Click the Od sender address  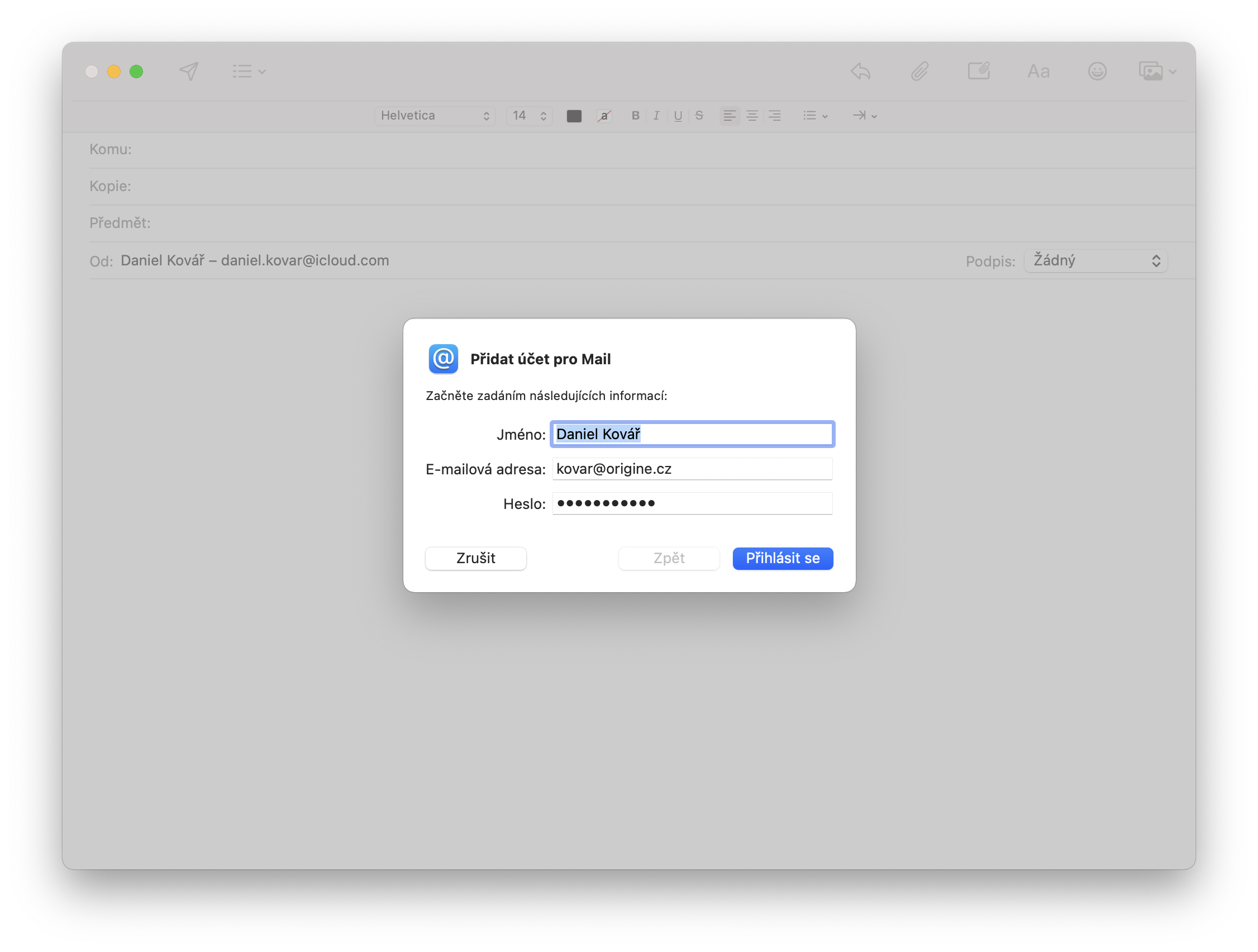coord(255,260)
